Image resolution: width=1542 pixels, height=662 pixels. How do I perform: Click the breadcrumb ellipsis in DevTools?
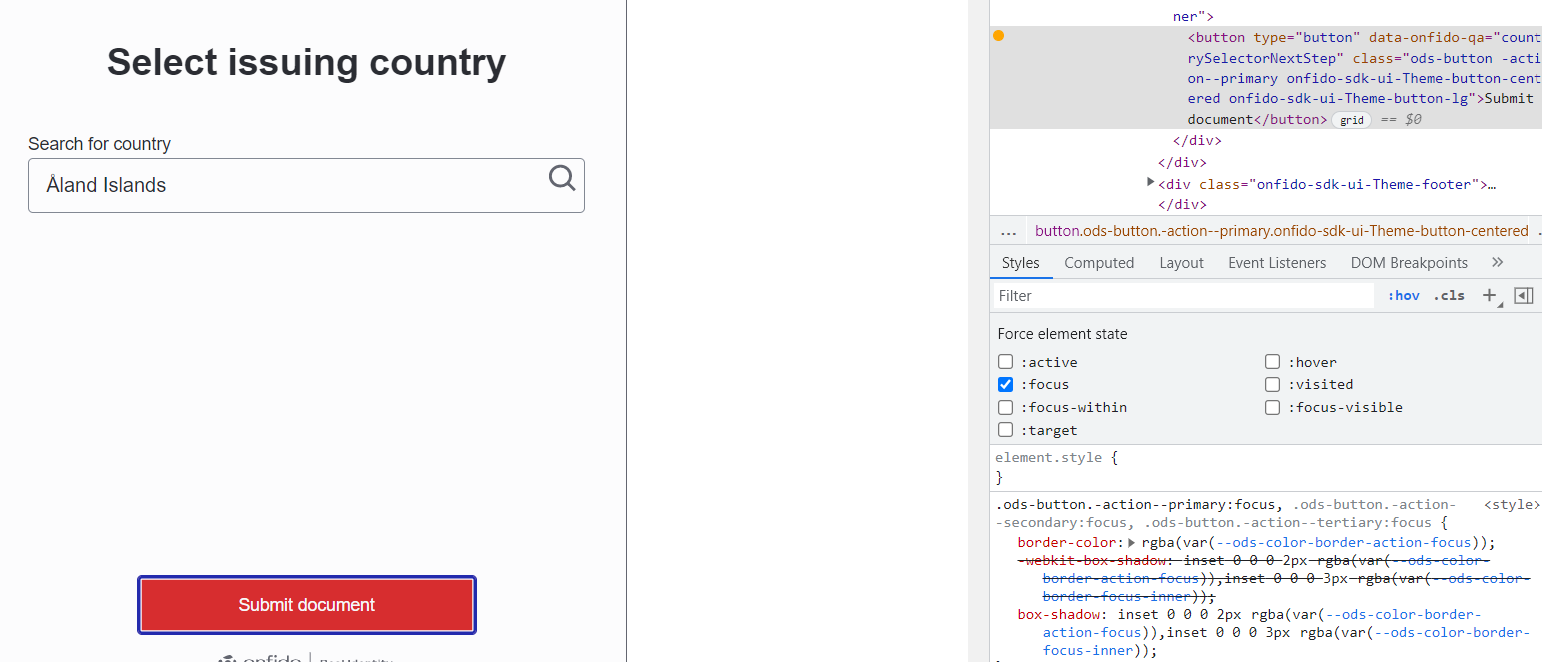coord(1008,231)
